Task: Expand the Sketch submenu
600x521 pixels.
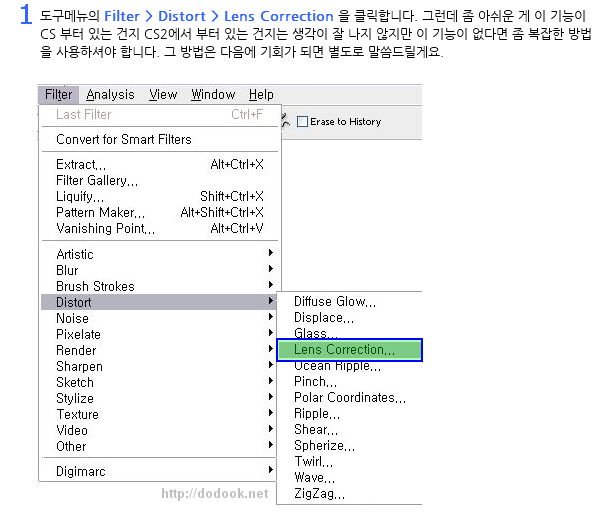Action: coord(159,383)
